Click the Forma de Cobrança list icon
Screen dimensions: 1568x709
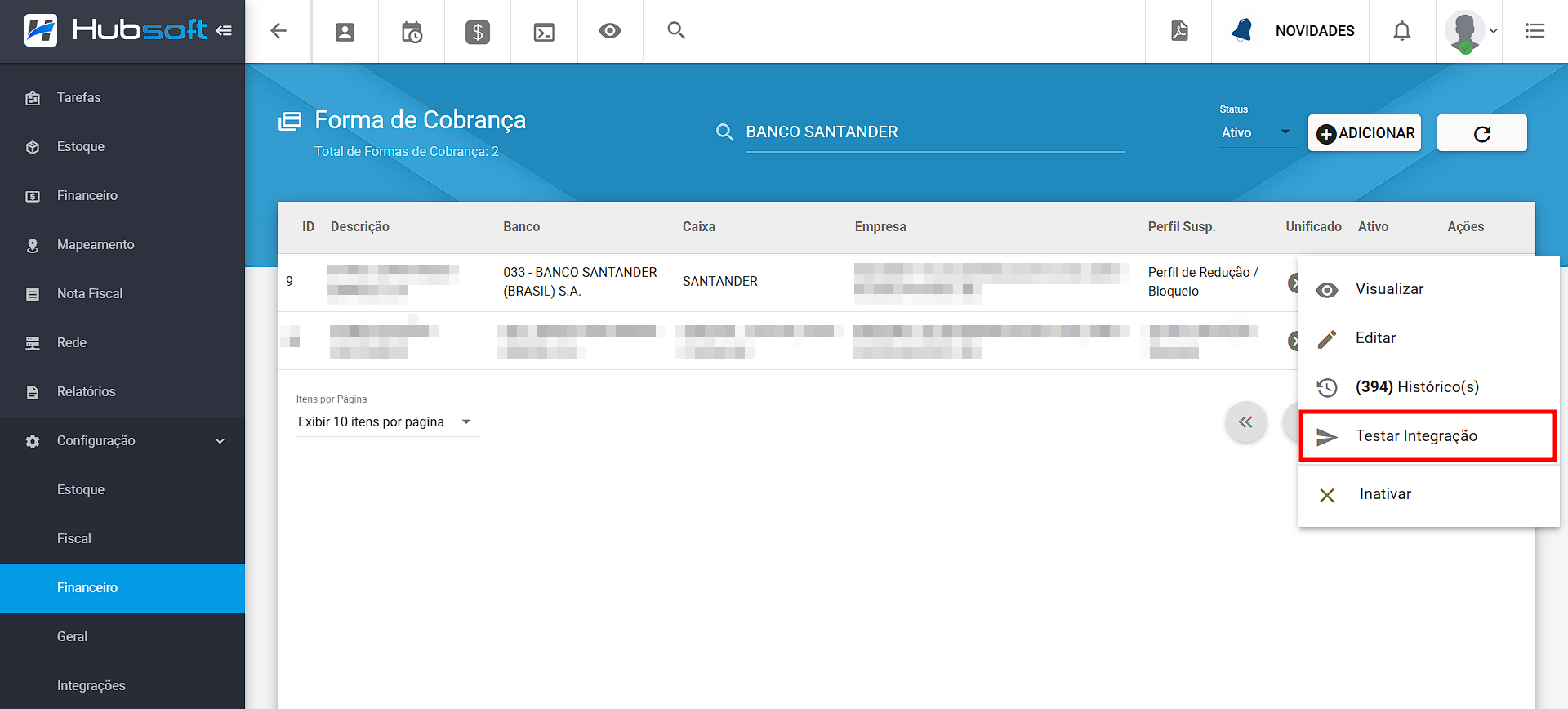290,122
